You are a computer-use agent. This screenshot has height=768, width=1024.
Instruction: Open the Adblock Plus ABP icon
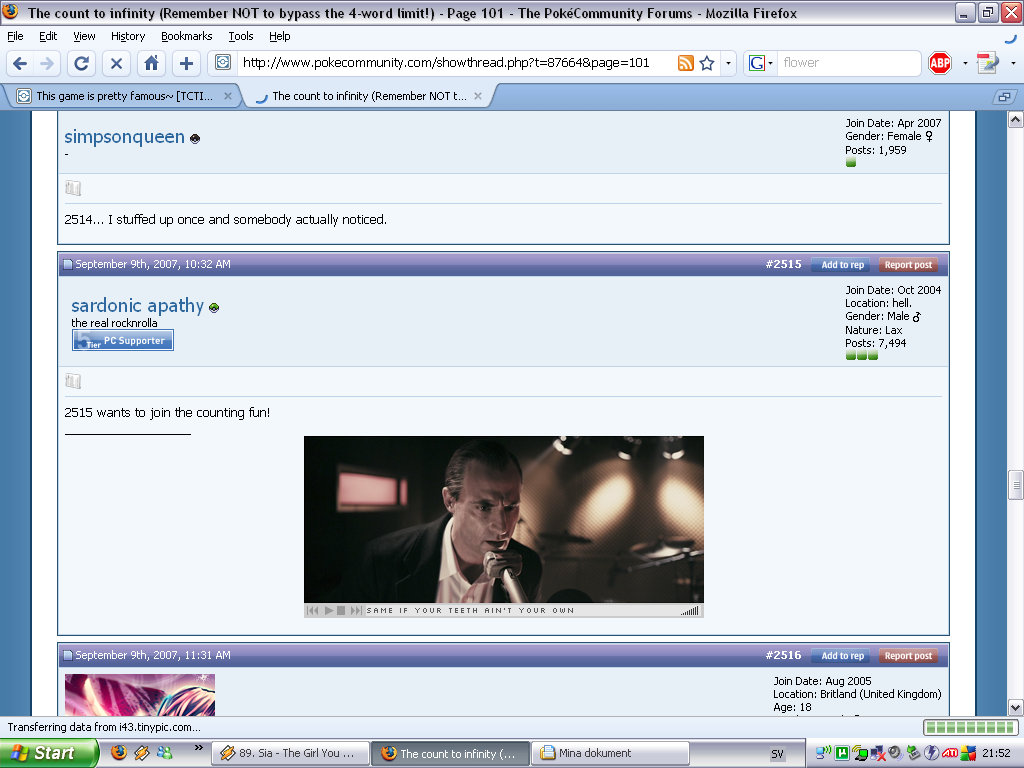[x=940, y=63]
